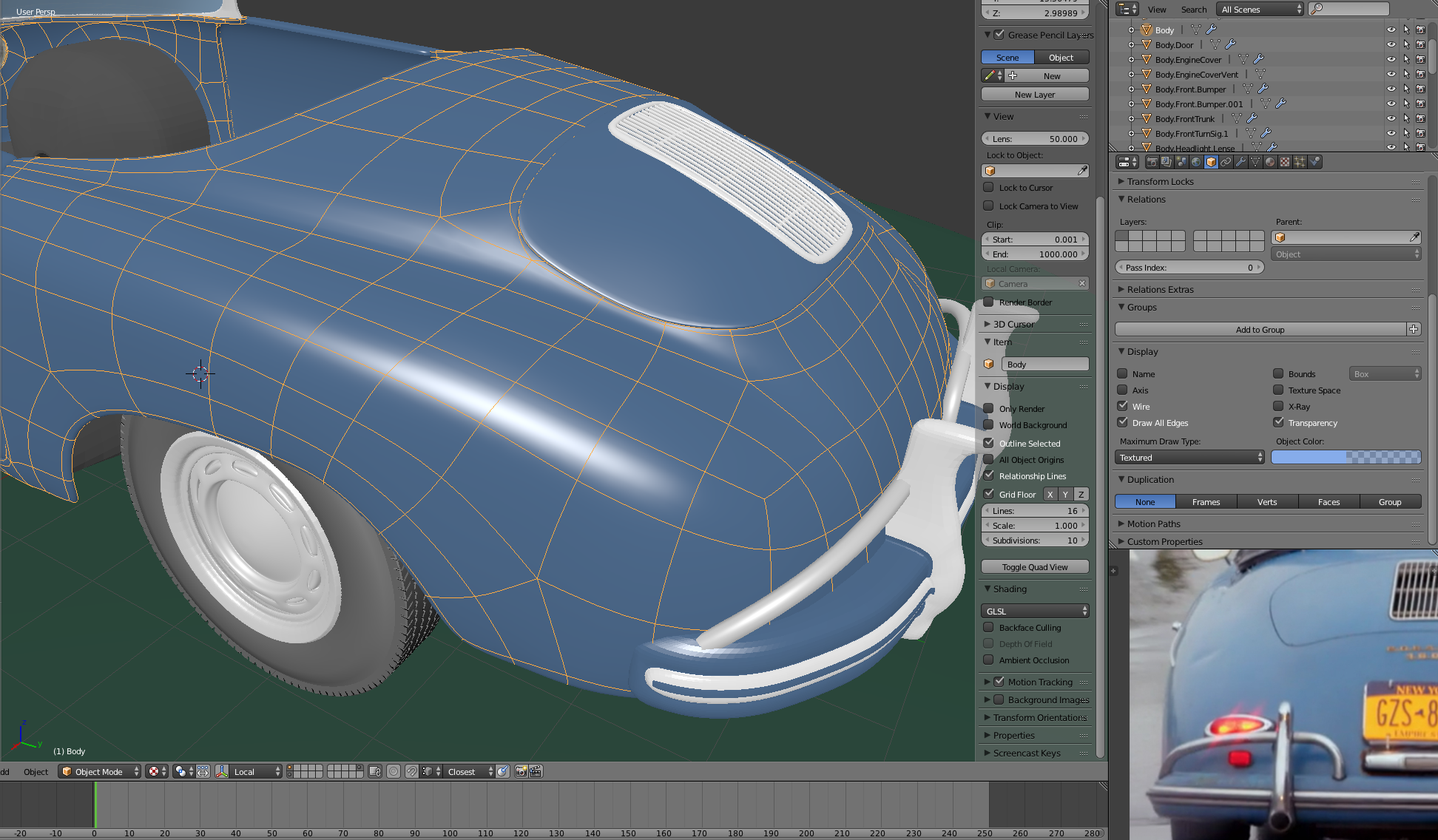Screen dimensions: 1438x840
Task: Open the Object Mode dropdown
Action: [x=100, y=771]
